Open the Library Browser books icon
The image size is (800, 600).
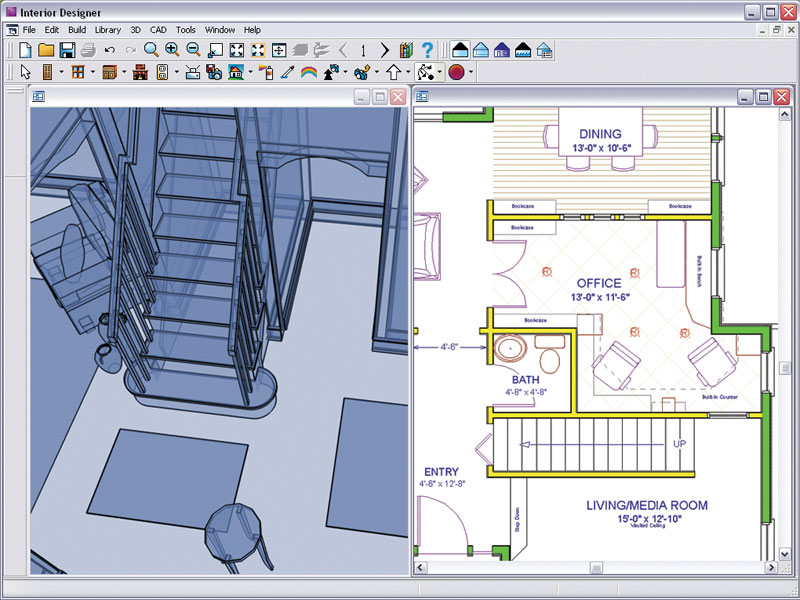pyautogui.click(x=406, y=50)
